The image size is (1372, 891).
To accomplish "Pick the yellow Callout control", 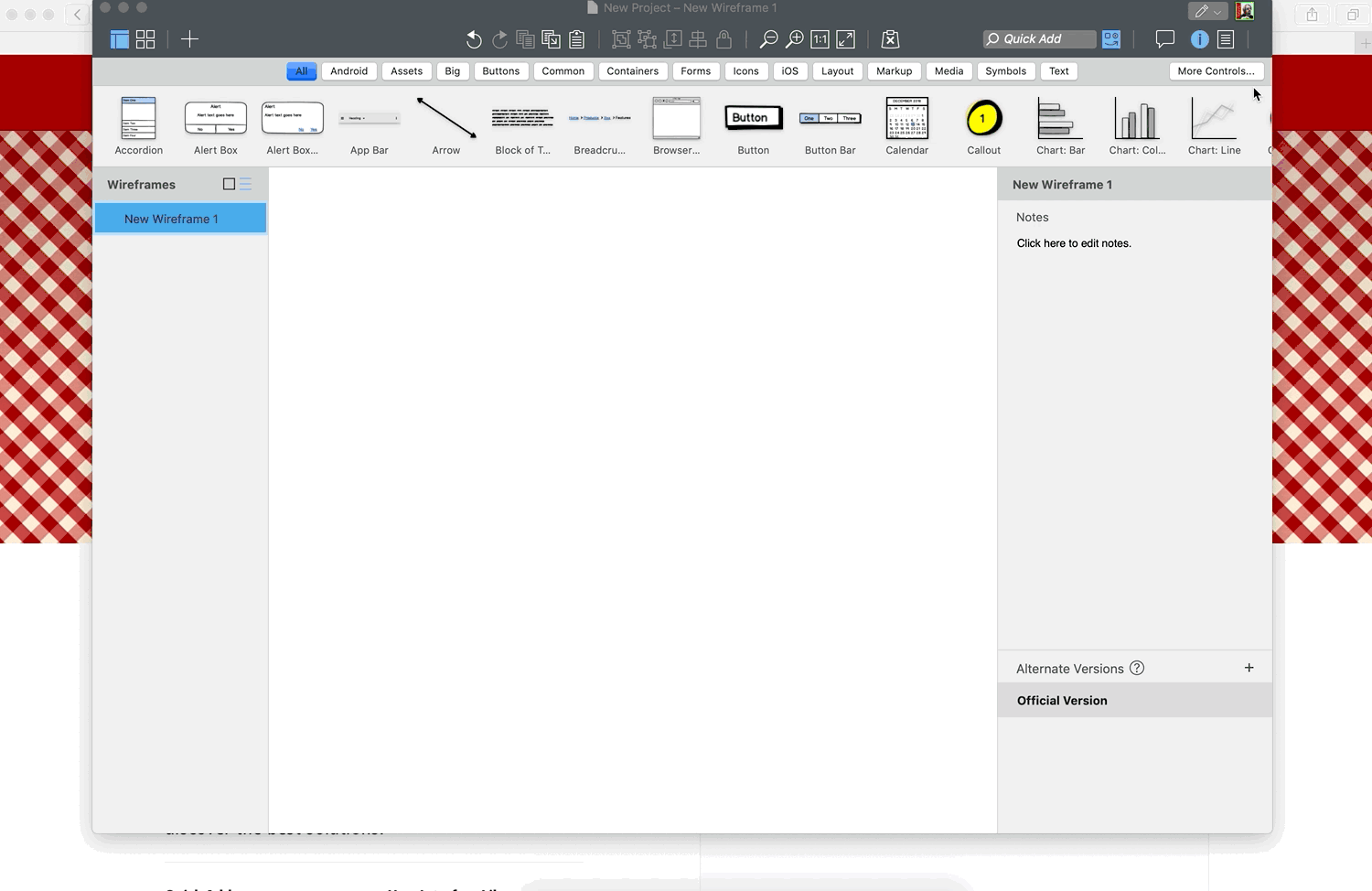I will tap(983, 119).
